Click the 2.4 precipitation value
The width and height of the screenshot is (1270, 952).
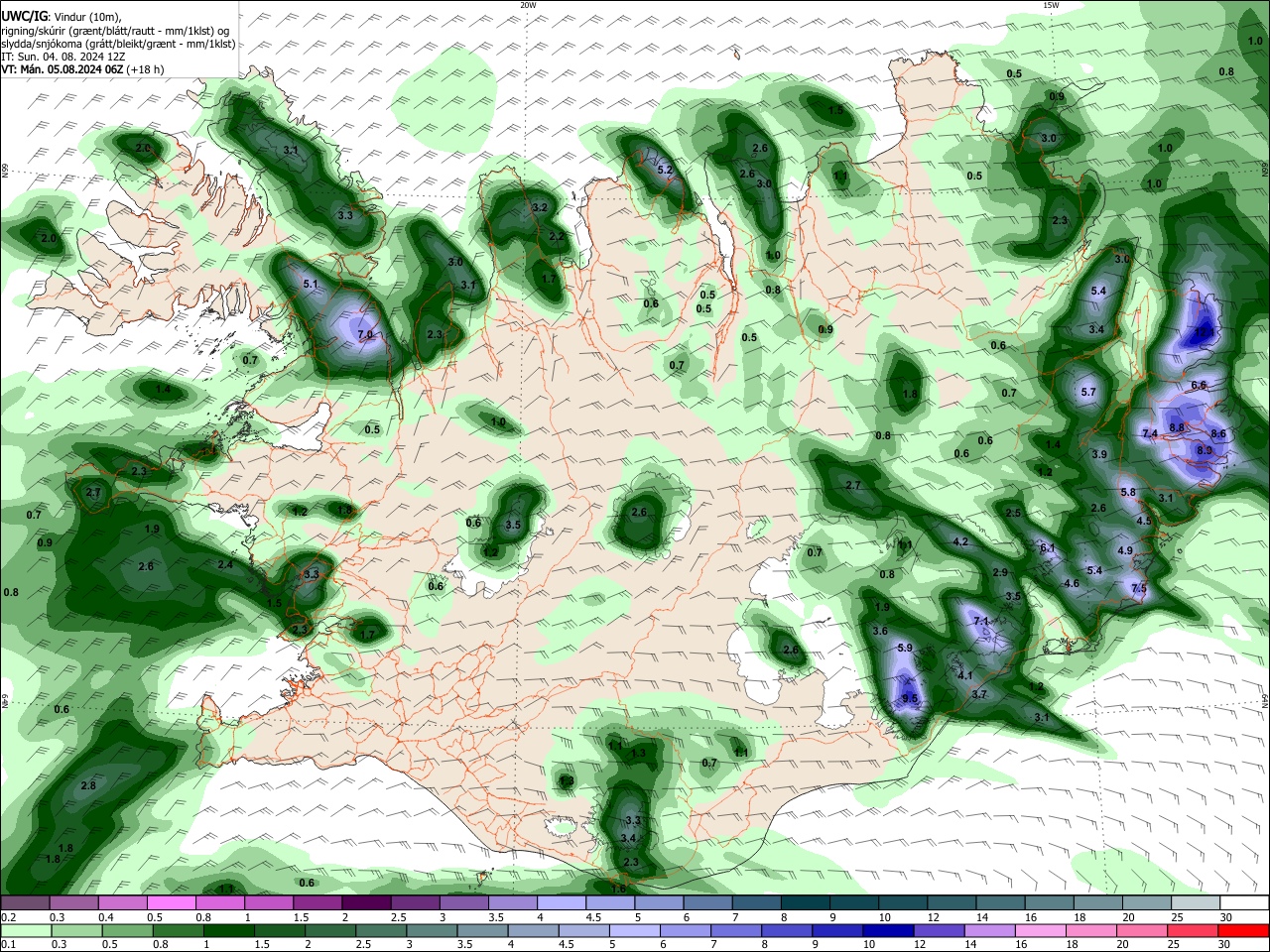click(225, 564)
